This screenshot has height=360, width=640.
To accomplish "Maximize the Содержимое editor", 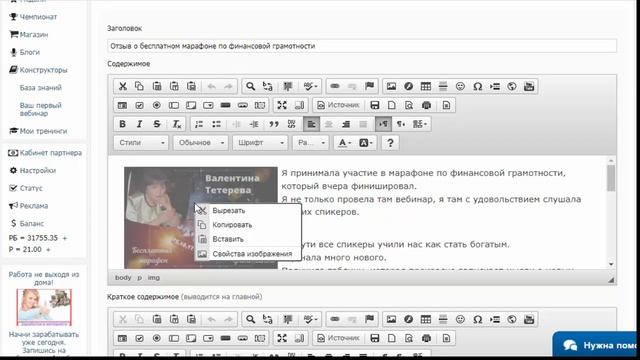I will click(x=282, y=105).
